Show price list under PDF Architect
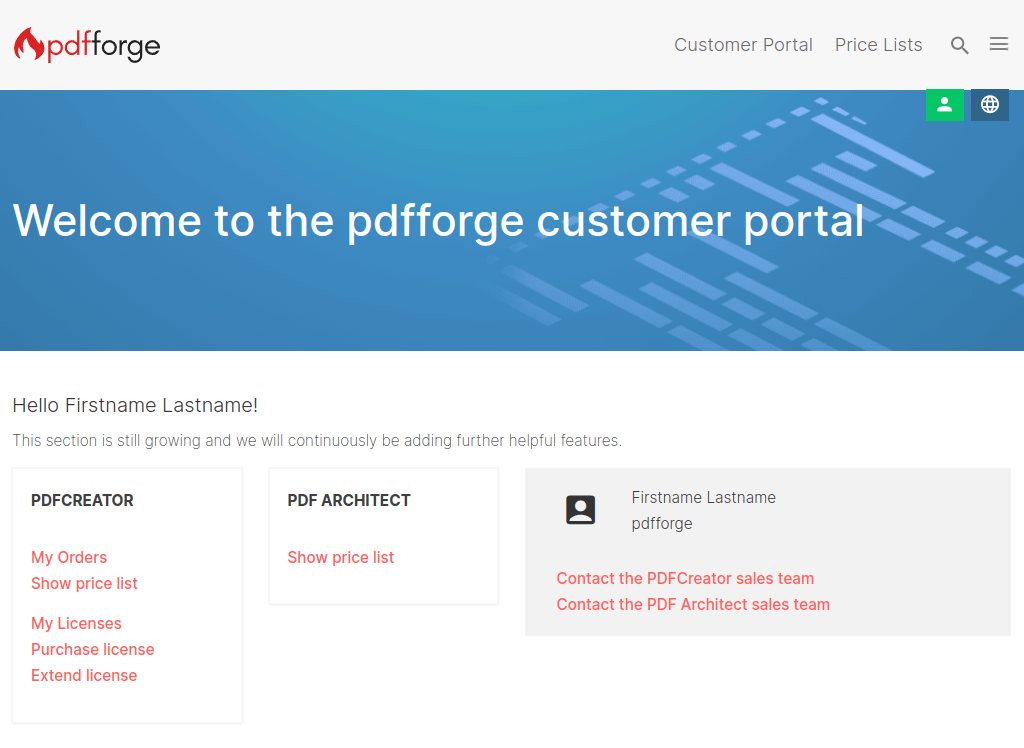 (x=341, y=557)
